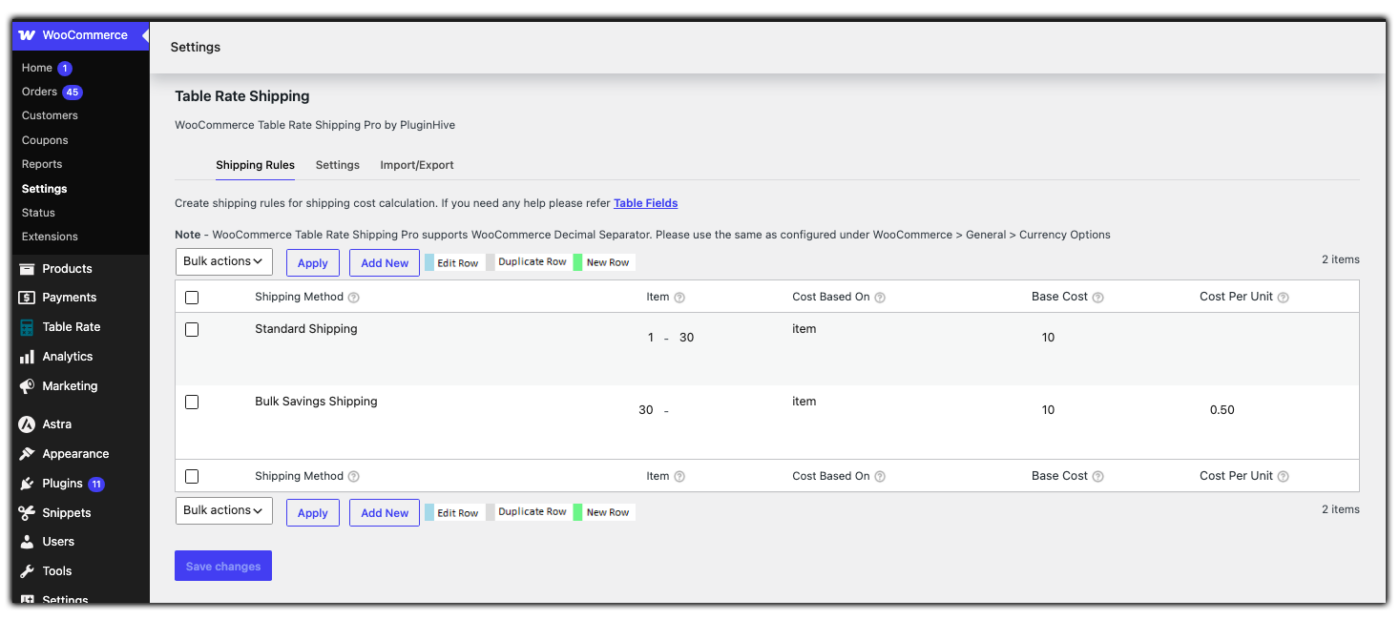Switch to the Import/Export tab
Viewport: 1400px width, 620px height.
(x=417, y=165)
